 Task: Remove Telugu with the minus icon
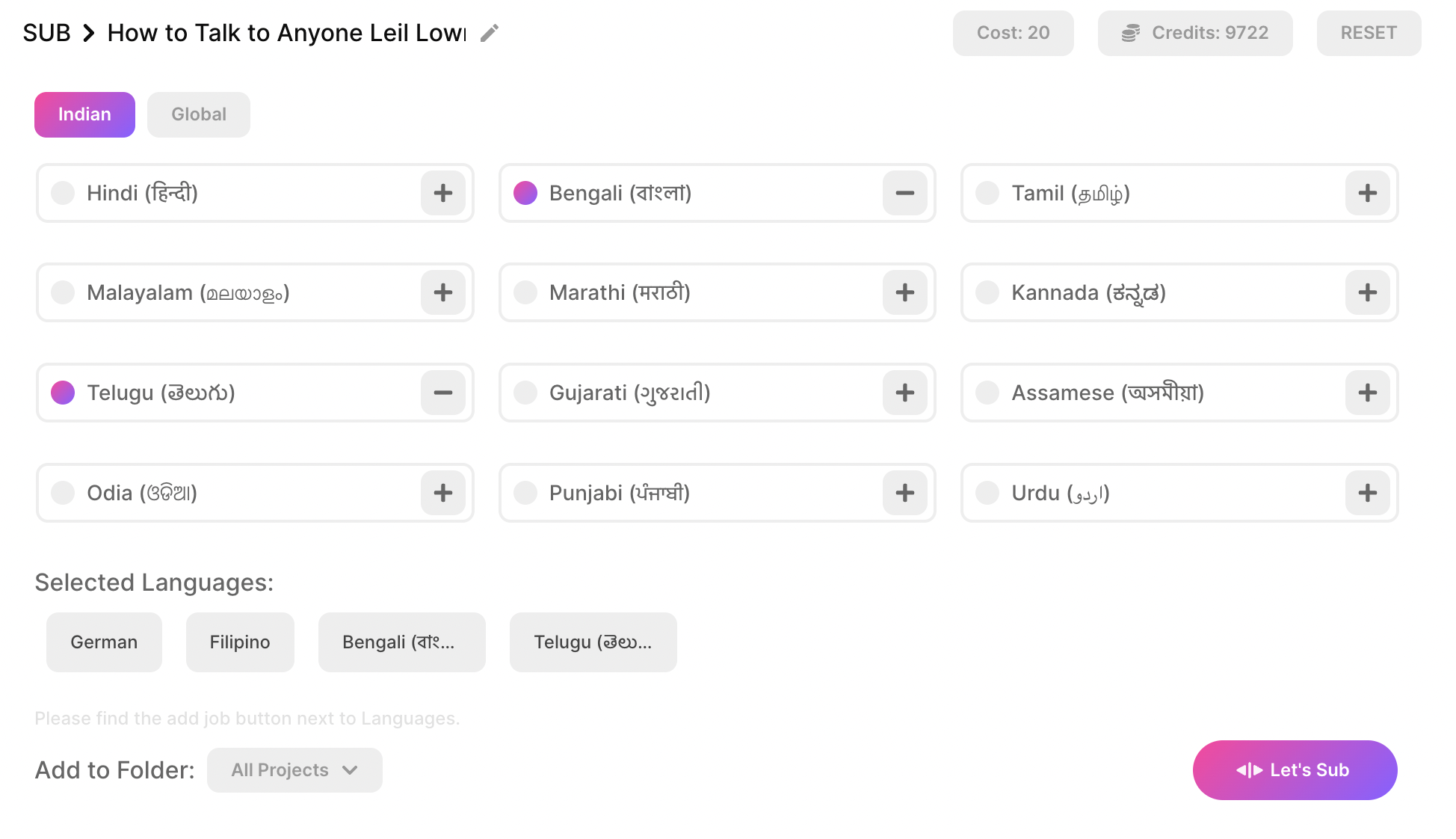(442, 393)
